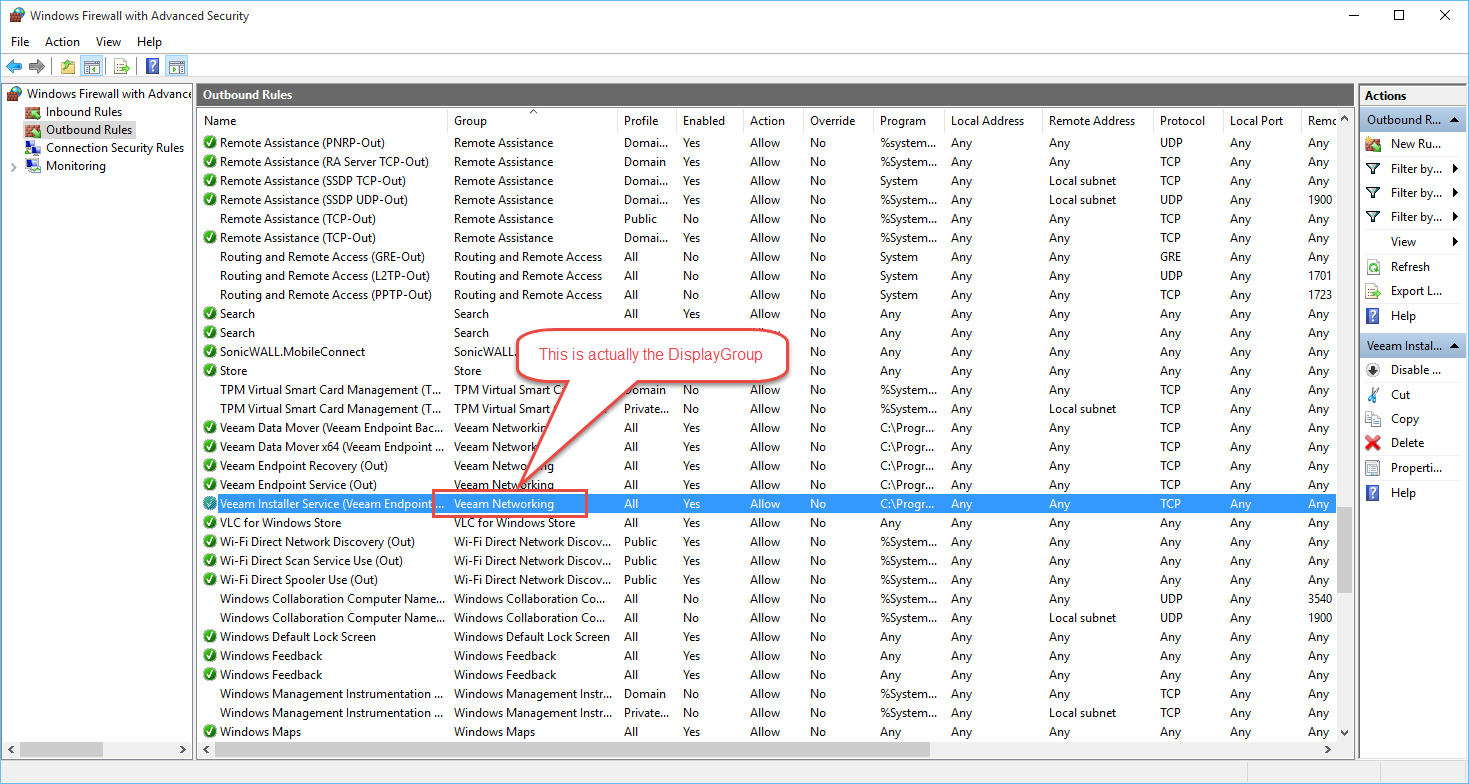Expand the Monitoring tree node
Image resolution: width=1469 pixels, height=784 pixels.
click(13, 166)
